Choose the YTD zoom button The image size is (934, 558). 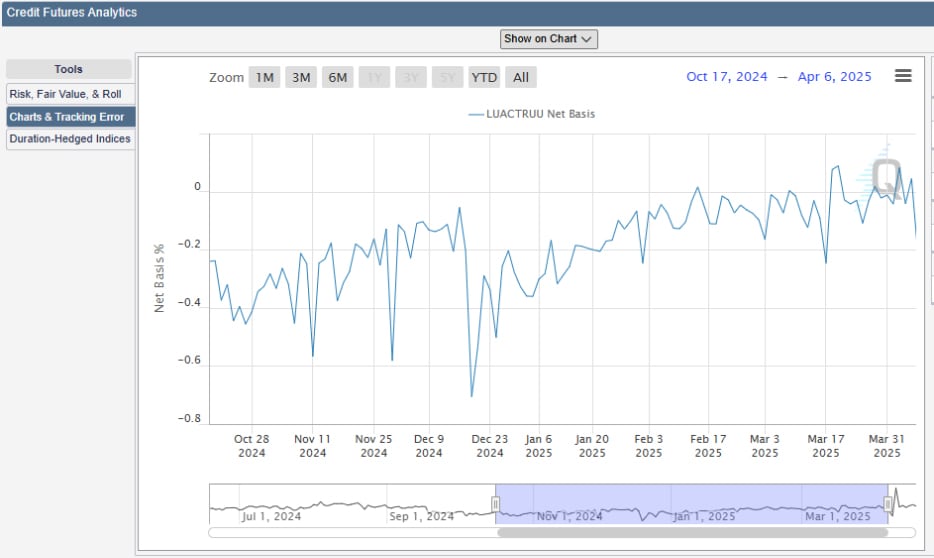pyautogui.click(x=484, y=77)
